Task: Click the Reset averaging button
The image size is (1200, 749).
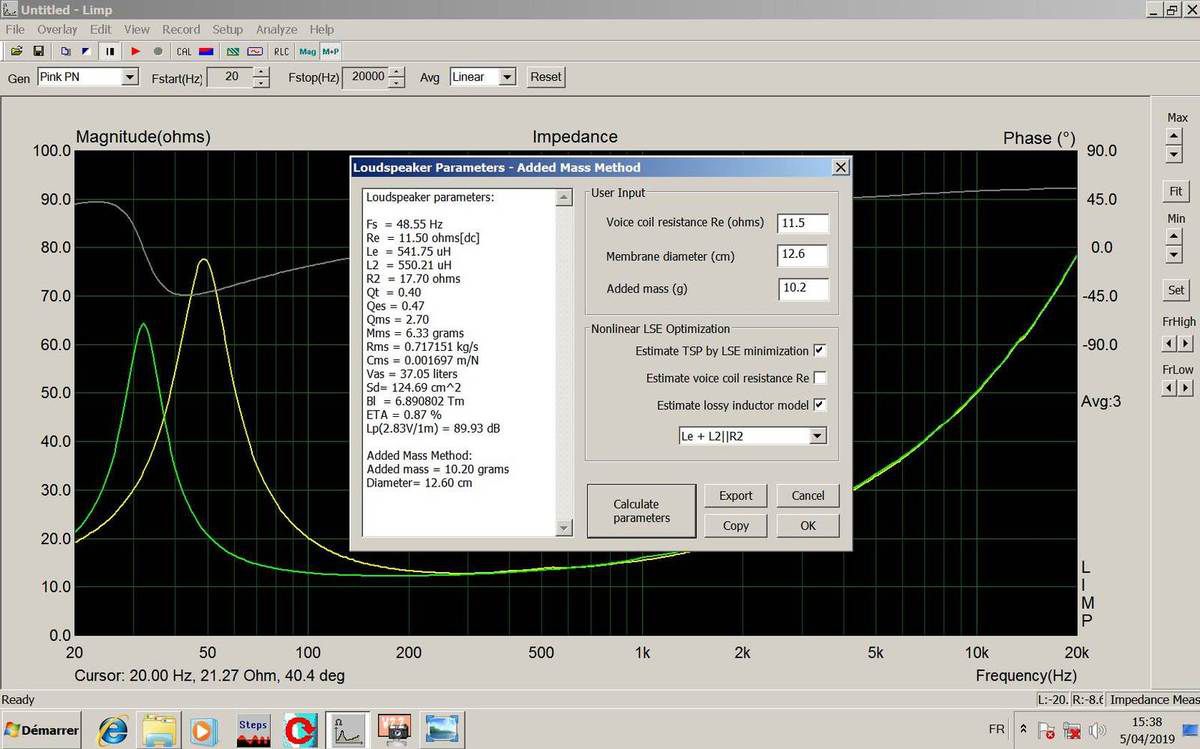Action: 546,77
